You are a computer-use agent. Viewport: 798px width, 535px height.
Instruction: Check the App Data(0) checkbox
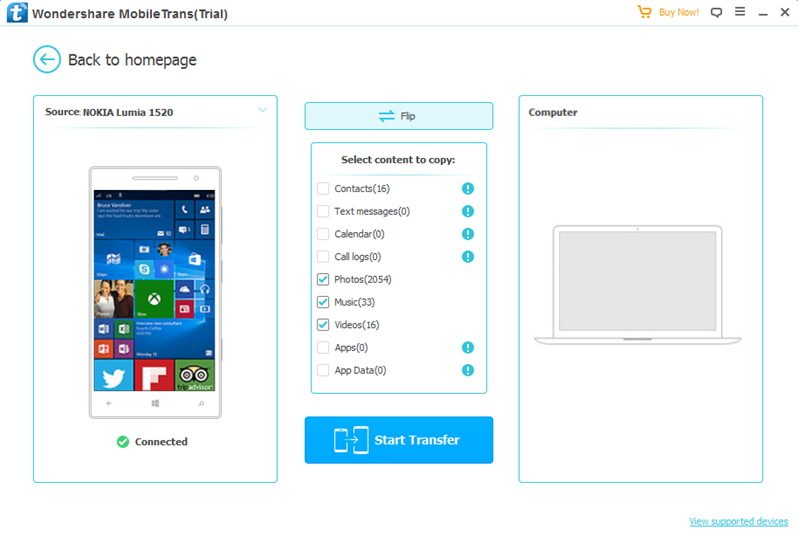coord(323,370)
